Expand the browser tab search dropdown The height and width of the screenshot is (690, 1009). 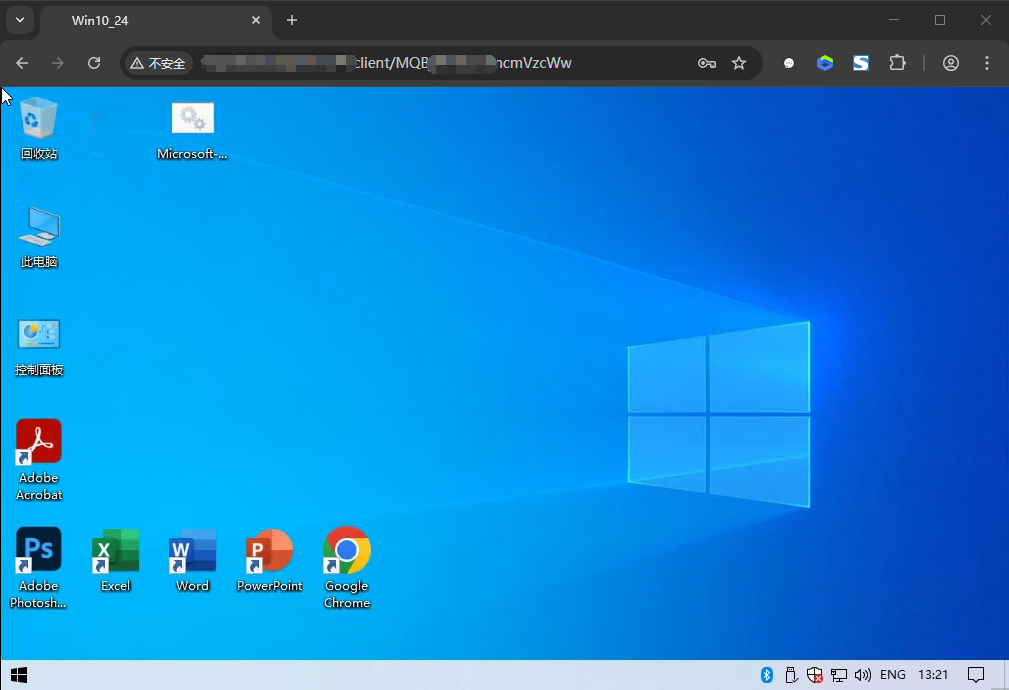[19, 20]
